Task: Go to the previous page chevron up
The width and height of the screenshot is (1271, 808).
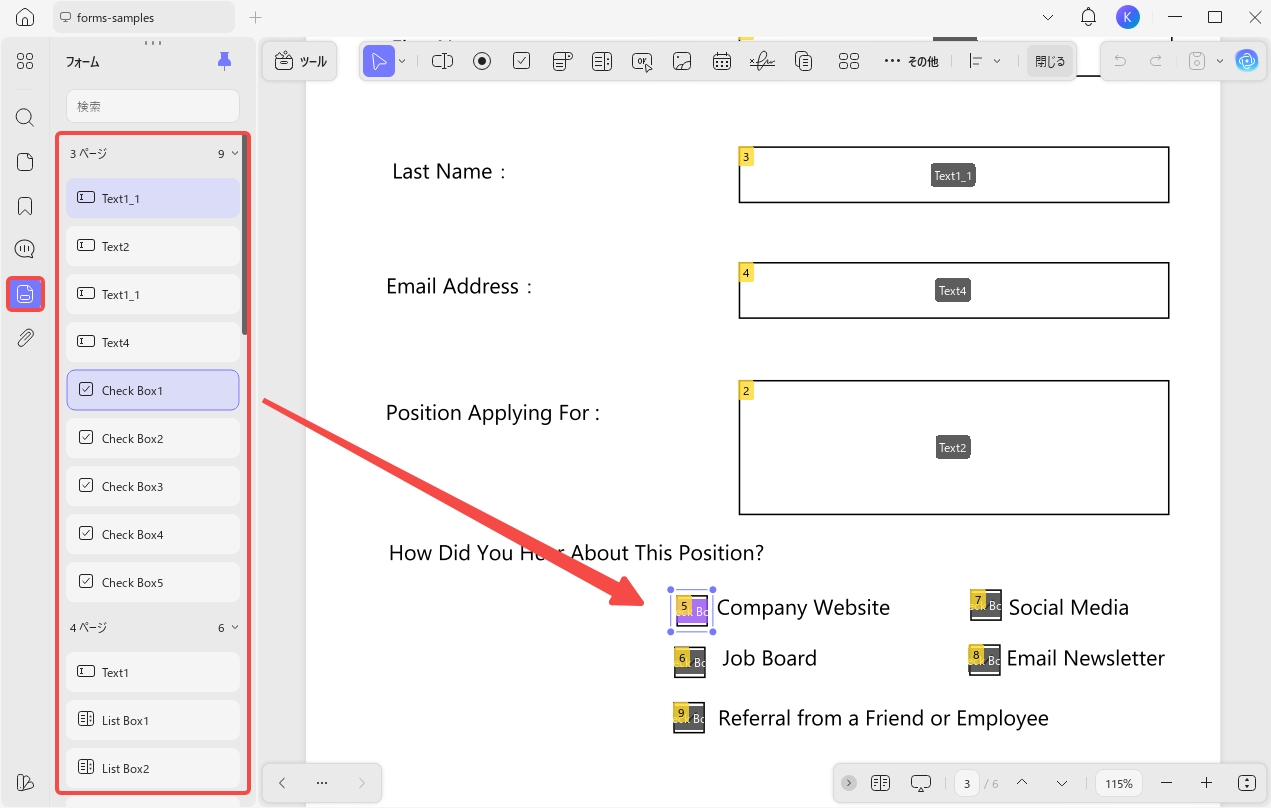Action: [x=1021, y=783]
